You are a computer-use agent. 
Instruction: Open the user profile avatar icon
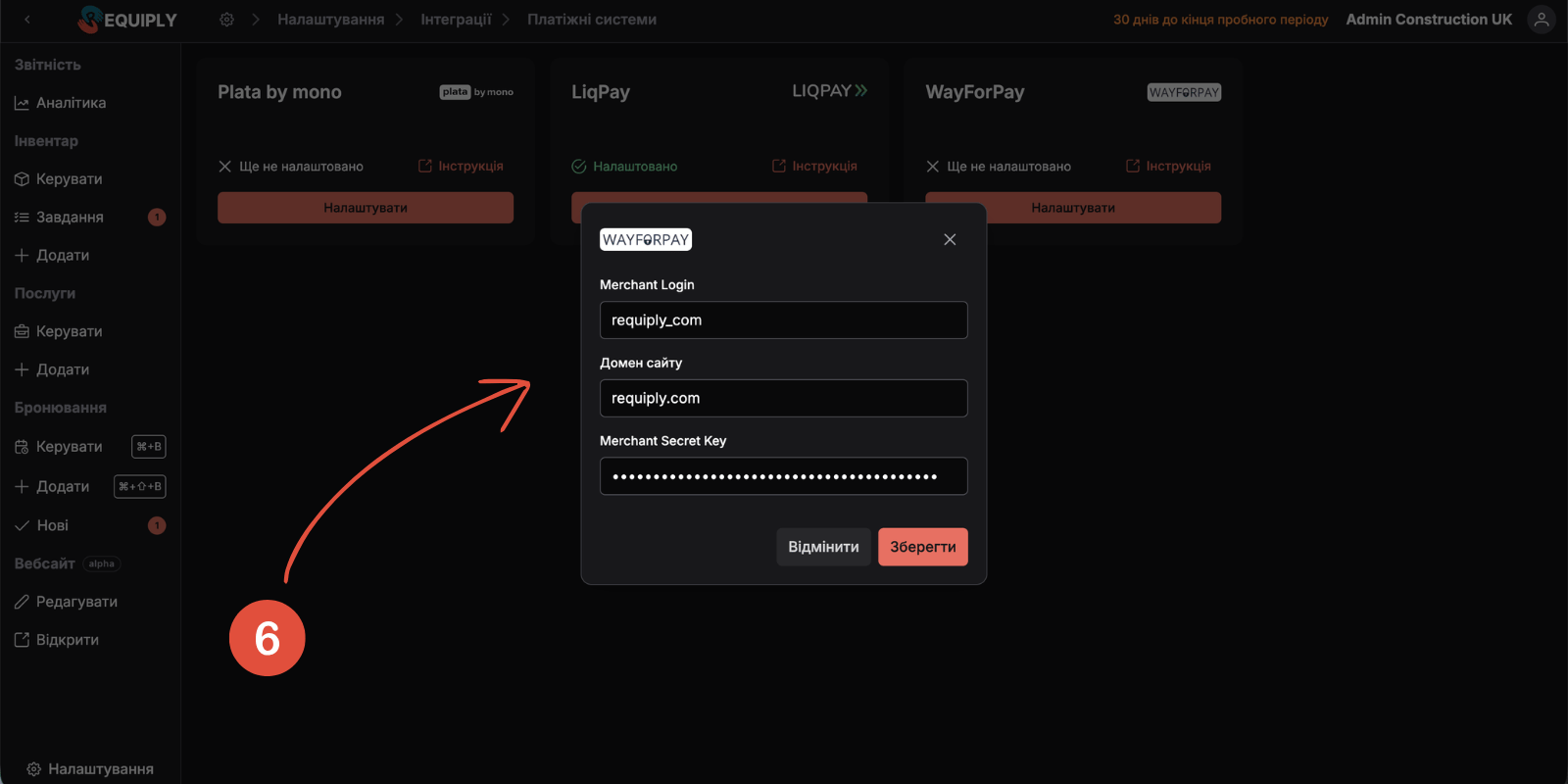[1542, 20]
